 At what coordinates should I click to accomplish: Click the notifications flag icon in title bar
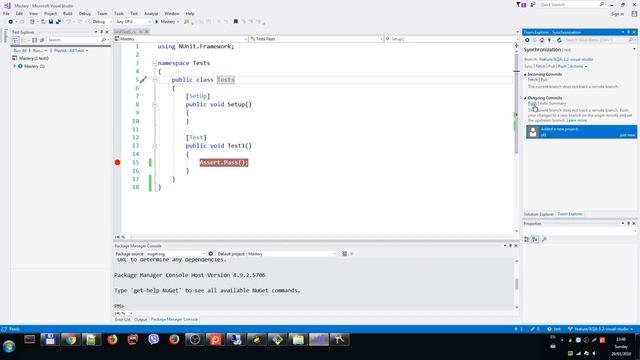pyautogui.click(x=521, y=4)
